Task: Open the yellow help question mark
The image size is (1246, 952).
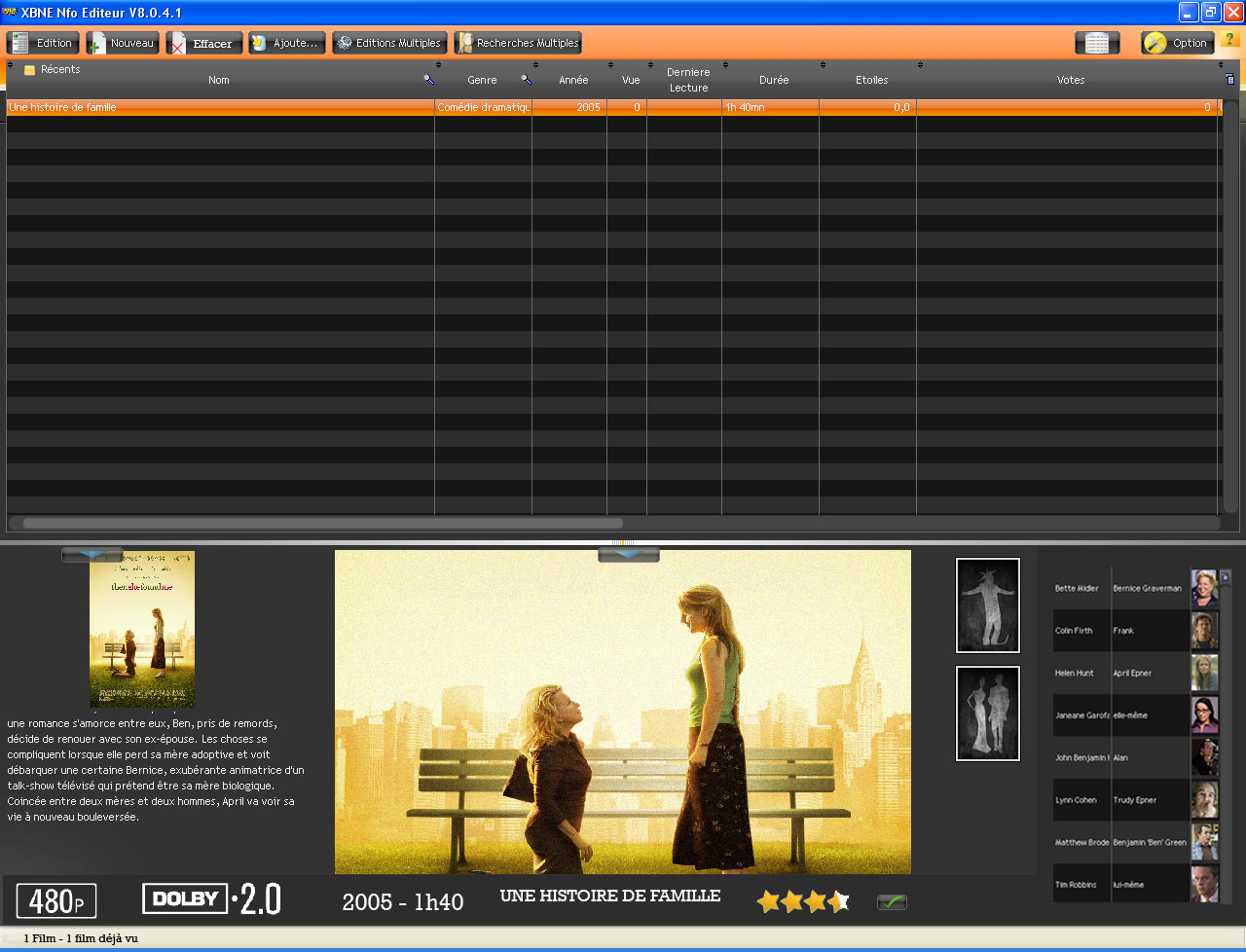Action: (x=1228, y=40)
